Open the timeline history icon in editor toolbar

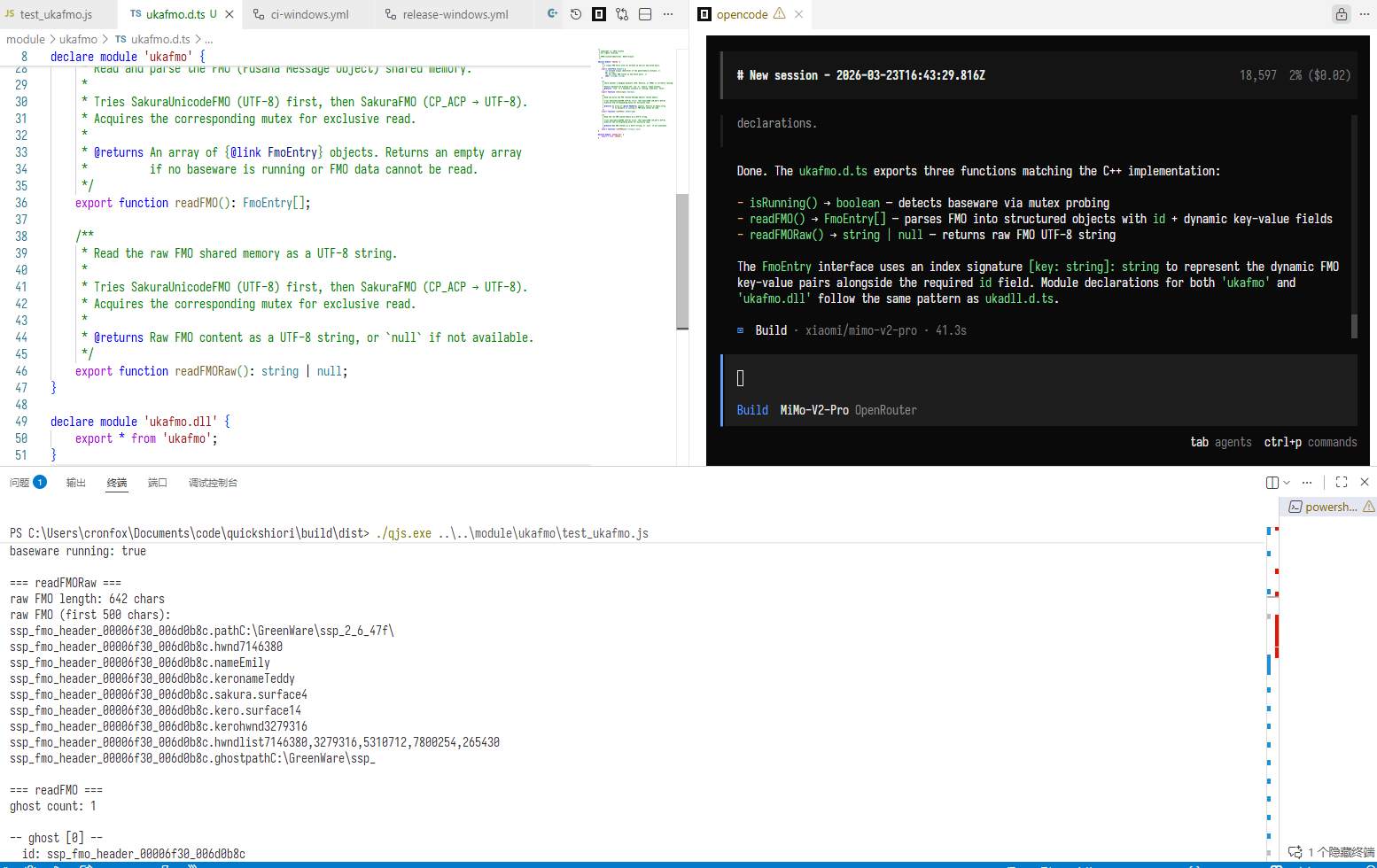[x=576, y=14]
